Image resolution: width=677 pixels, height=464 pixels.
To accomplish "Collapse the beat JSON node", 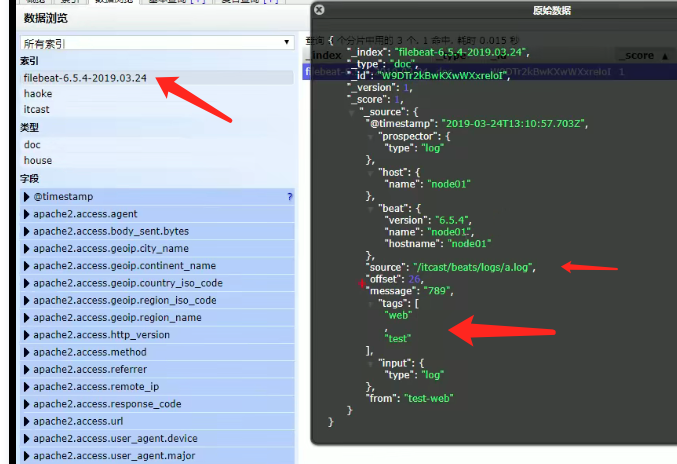I will click(370, 209).
